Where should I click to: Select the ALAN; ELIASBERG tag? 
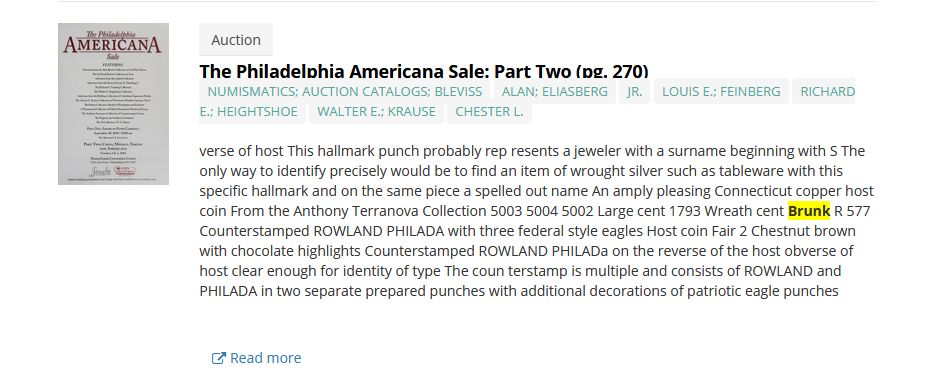coord(555,92)
